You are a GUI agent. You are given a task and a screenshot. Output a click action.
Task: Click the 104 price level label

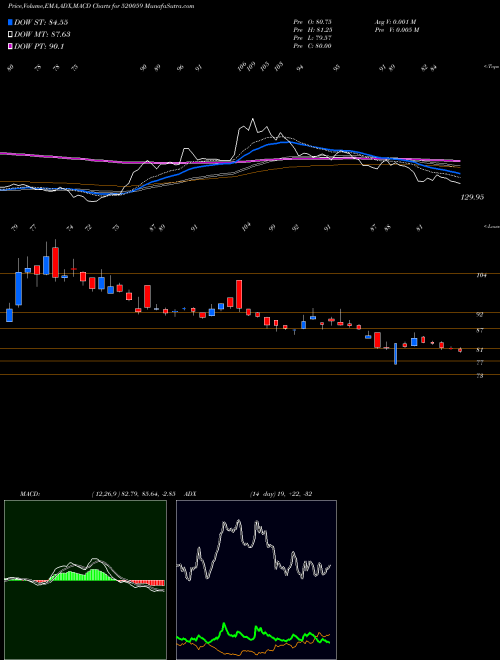pyautogui.click(x=482, y=275)
